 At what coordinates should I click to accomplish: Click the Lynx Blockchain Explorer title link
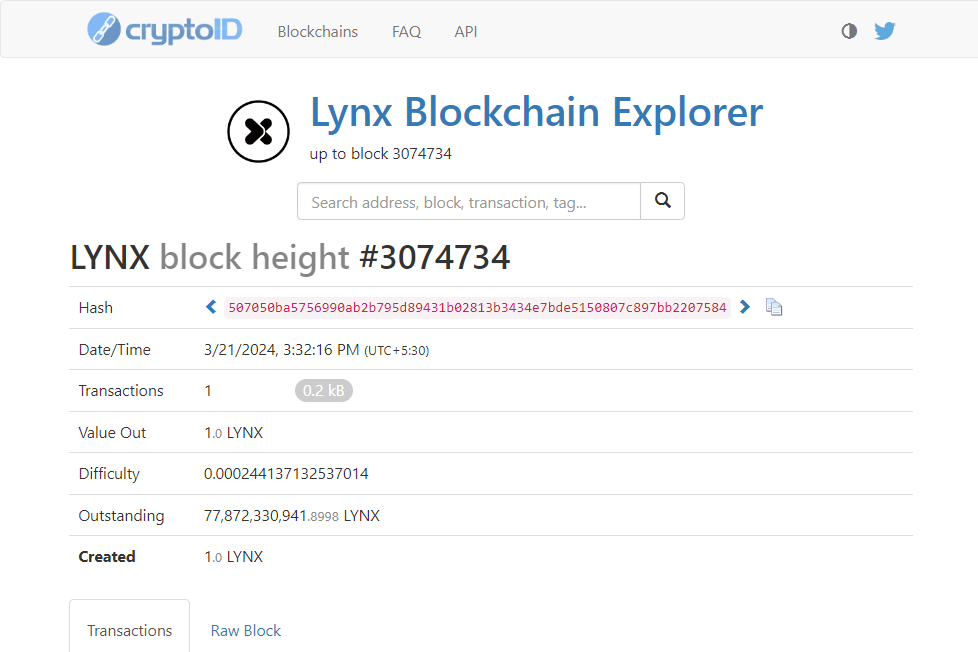pos(536,112)
